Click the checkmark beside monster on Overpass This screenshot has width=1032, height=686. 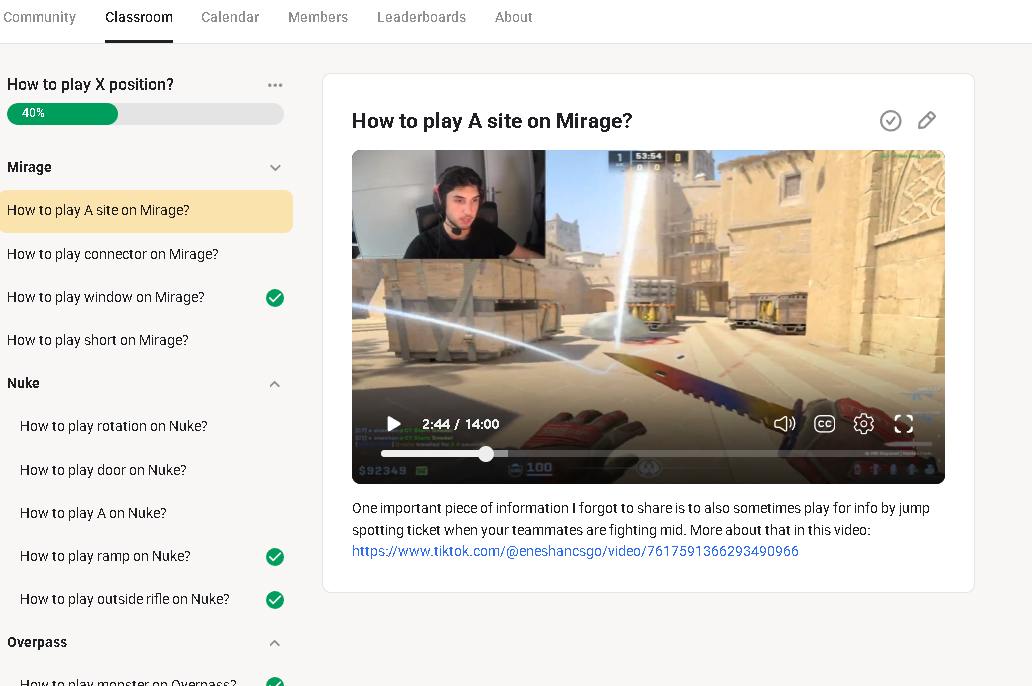point(275,681)
